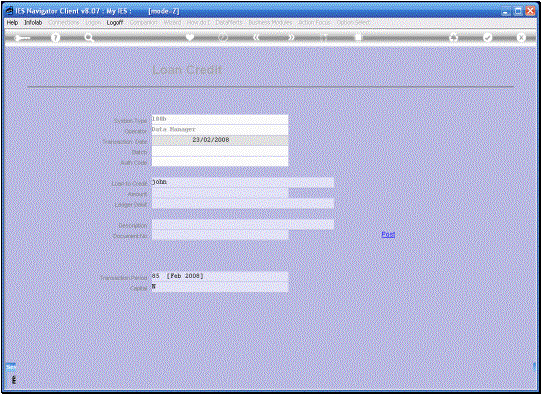Screen dimensions: 541x394
Task: Click the checkmark icon in the toolbar
Action: [487, 37]
